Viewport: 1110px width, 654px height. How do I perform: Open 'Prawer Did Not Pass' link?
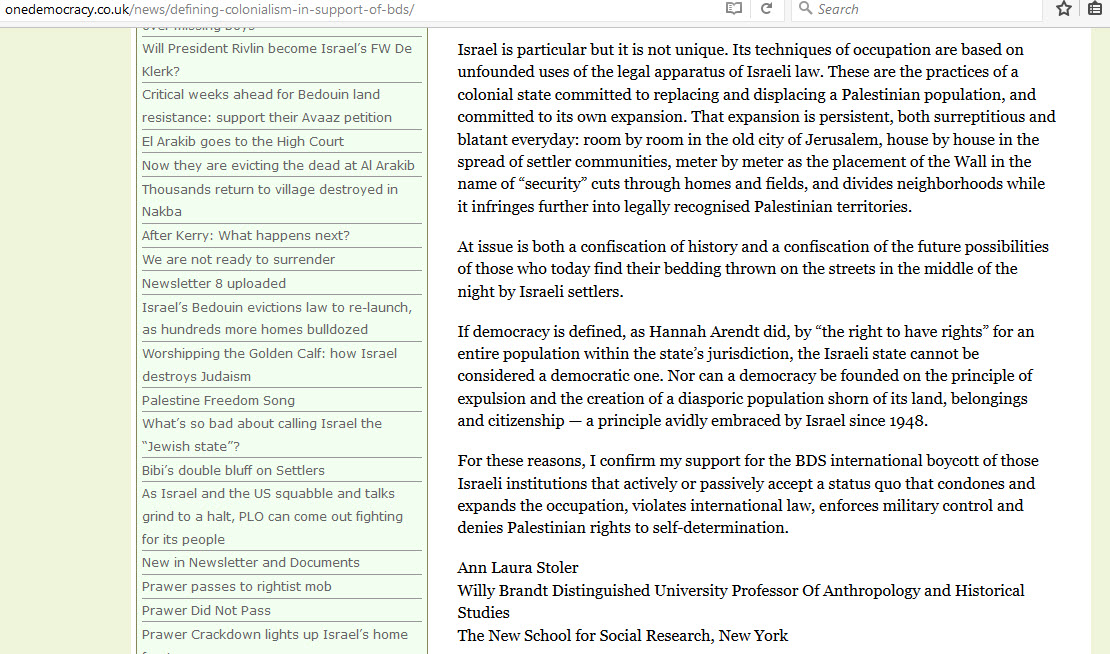pyautogui.click(x=206, y=611)
